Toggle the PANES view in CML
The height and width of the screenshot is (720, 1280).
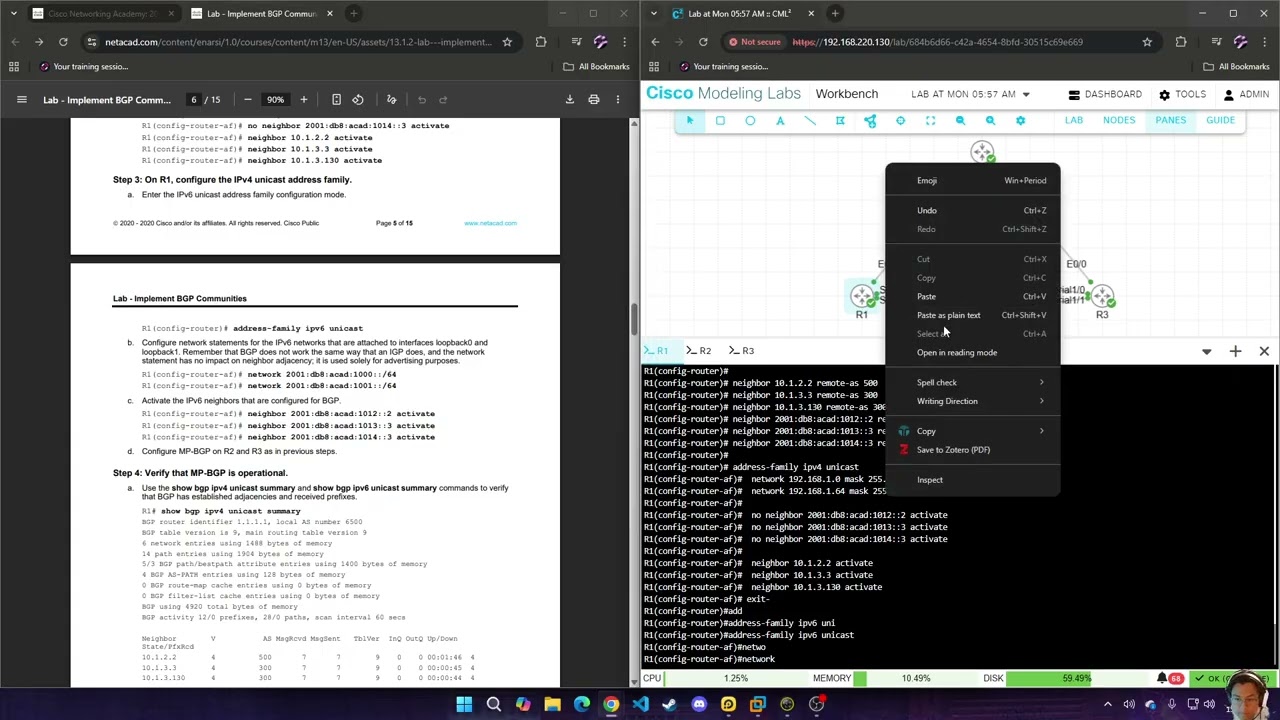1170,120
